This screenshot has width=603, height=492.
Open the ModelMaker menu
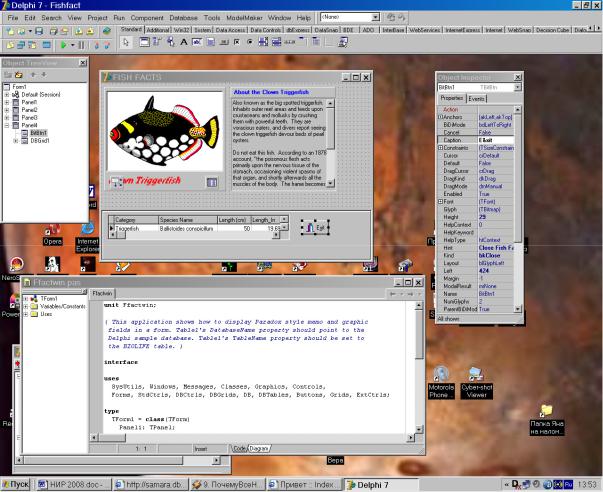click(x=244, y=18)
